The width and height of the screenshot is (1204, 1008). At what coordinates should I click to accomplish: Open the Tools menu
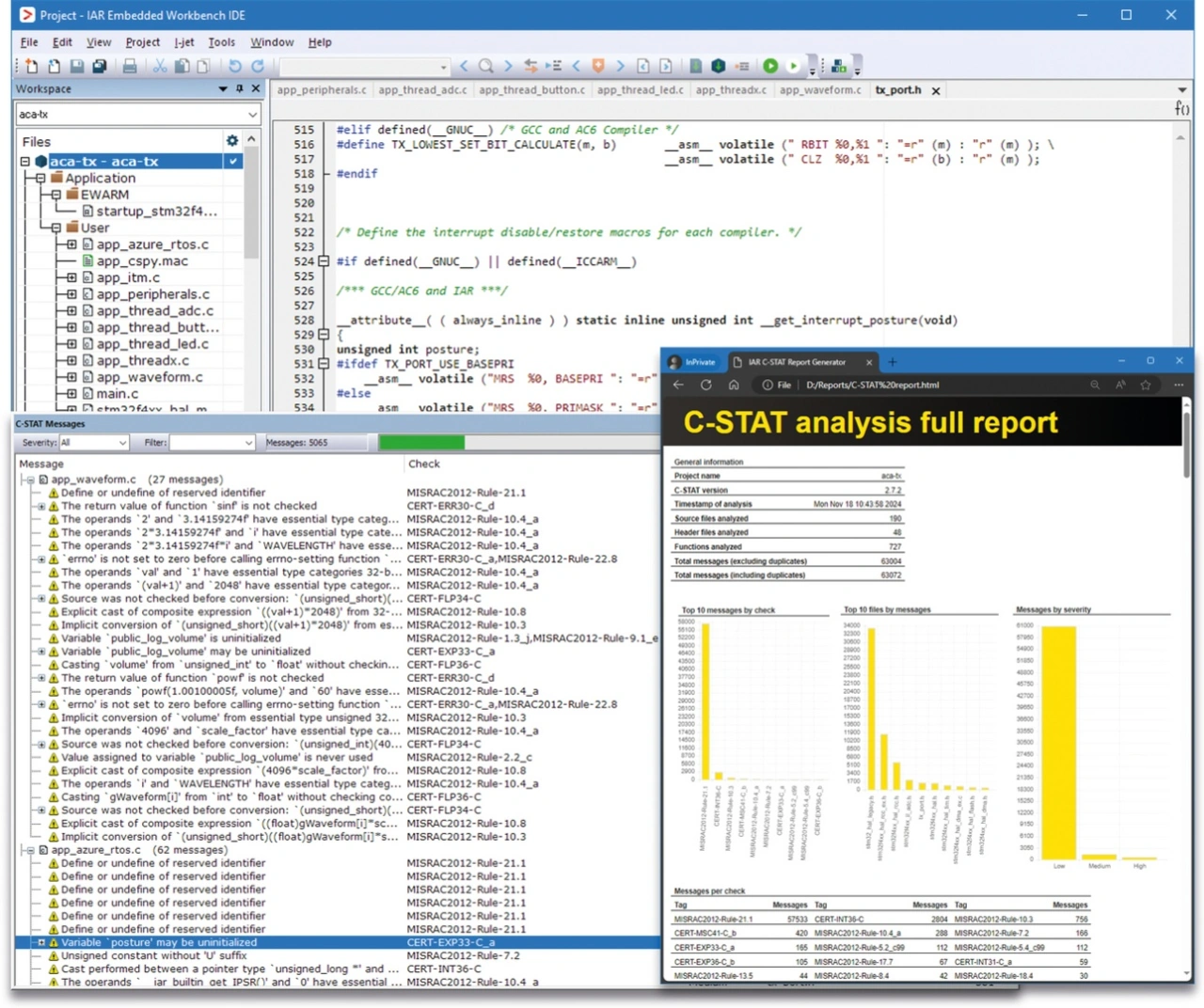tap(221, 42)
